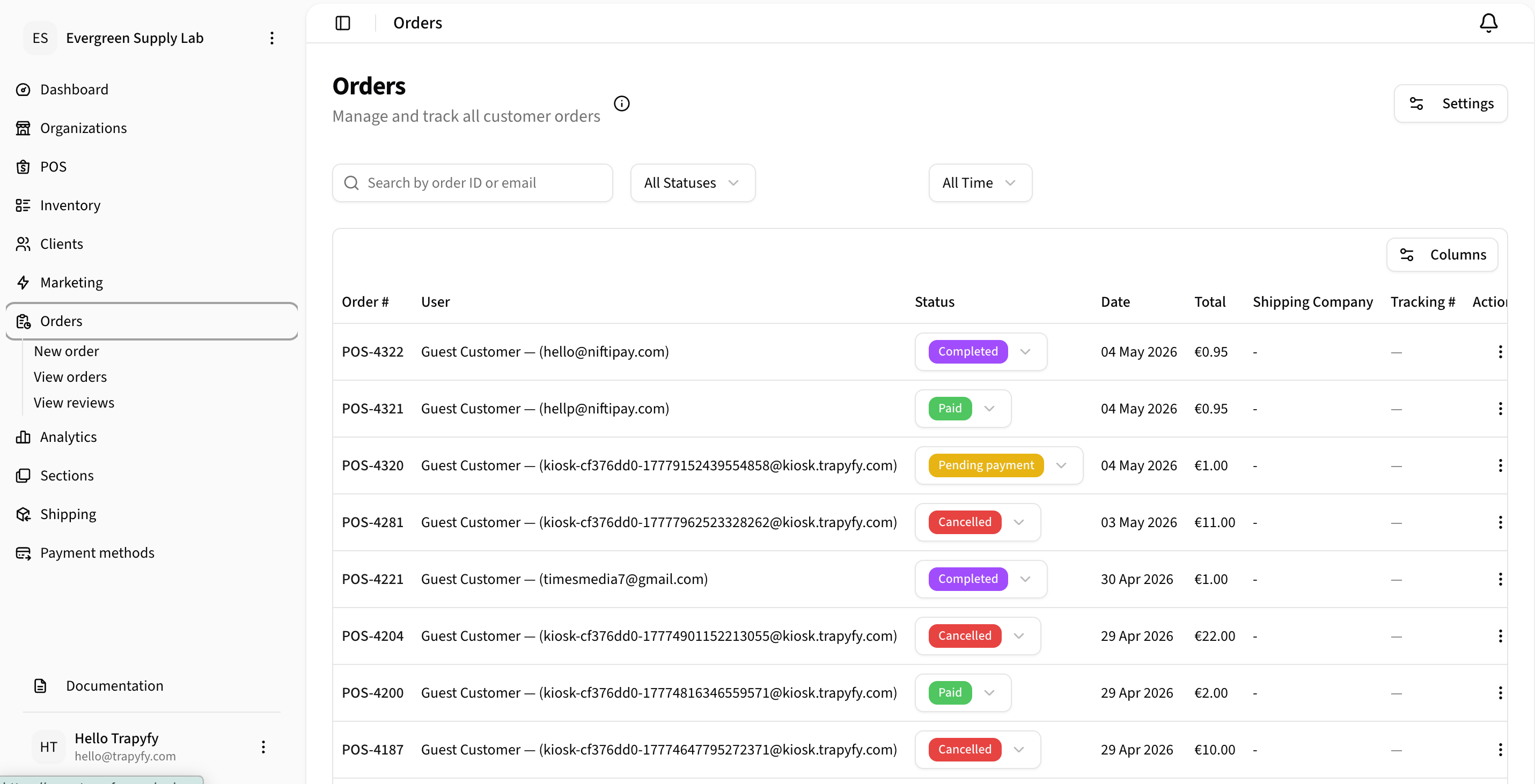Screen dimensions: 1535x784
Task: Expand Pending payment status of POS-4320
Action: (998, 465)
